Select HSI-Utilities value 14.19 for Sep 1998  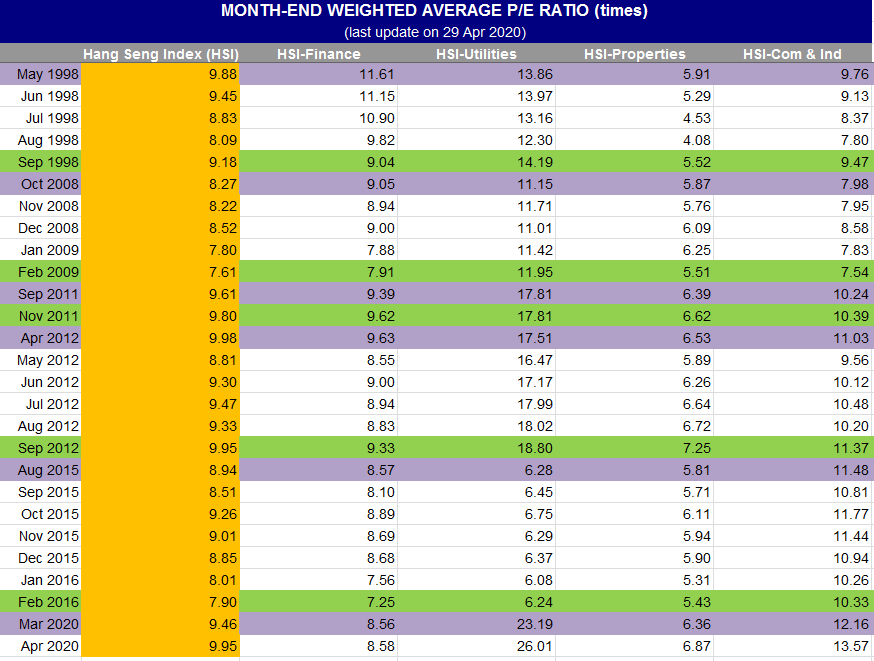point(535,162)
